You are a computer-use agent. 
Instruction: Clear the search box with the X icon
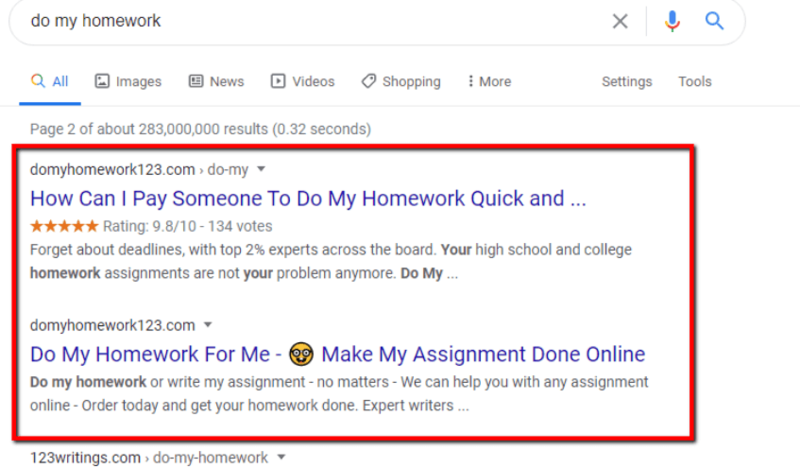pyautogui.click(x=620, y=21)
